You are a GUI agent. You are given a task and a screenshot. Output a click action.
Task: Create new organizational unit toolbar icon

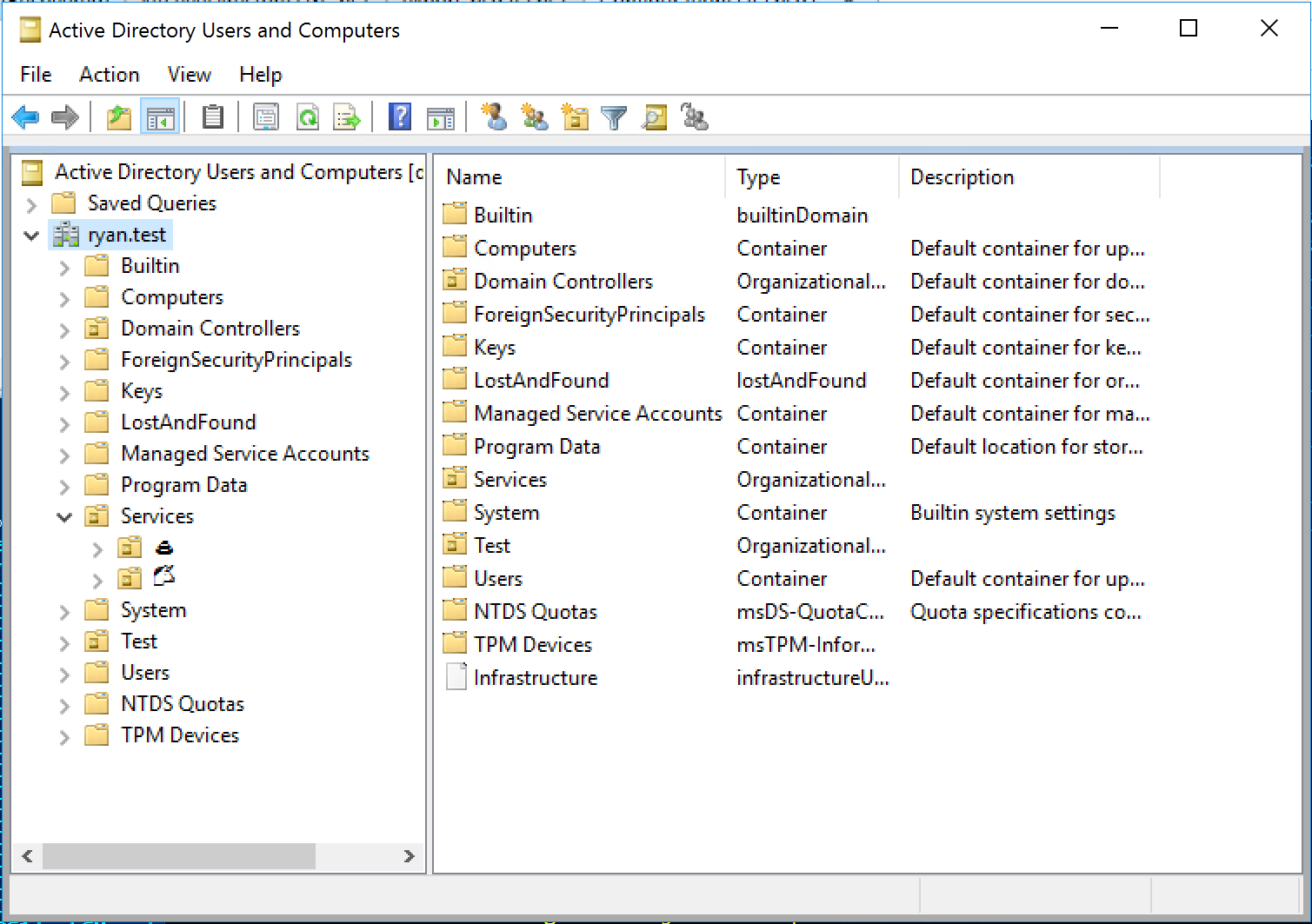[x=575, y=116]
